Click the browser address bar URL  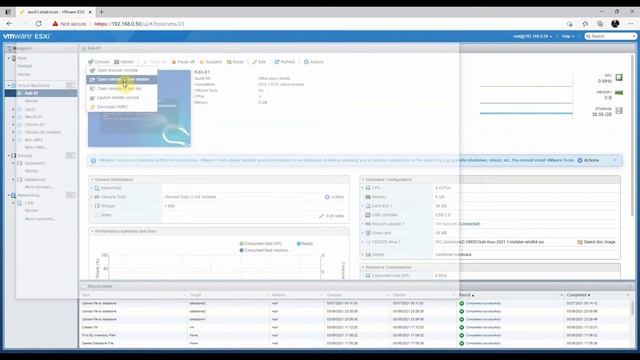click(x=139, y=24)
